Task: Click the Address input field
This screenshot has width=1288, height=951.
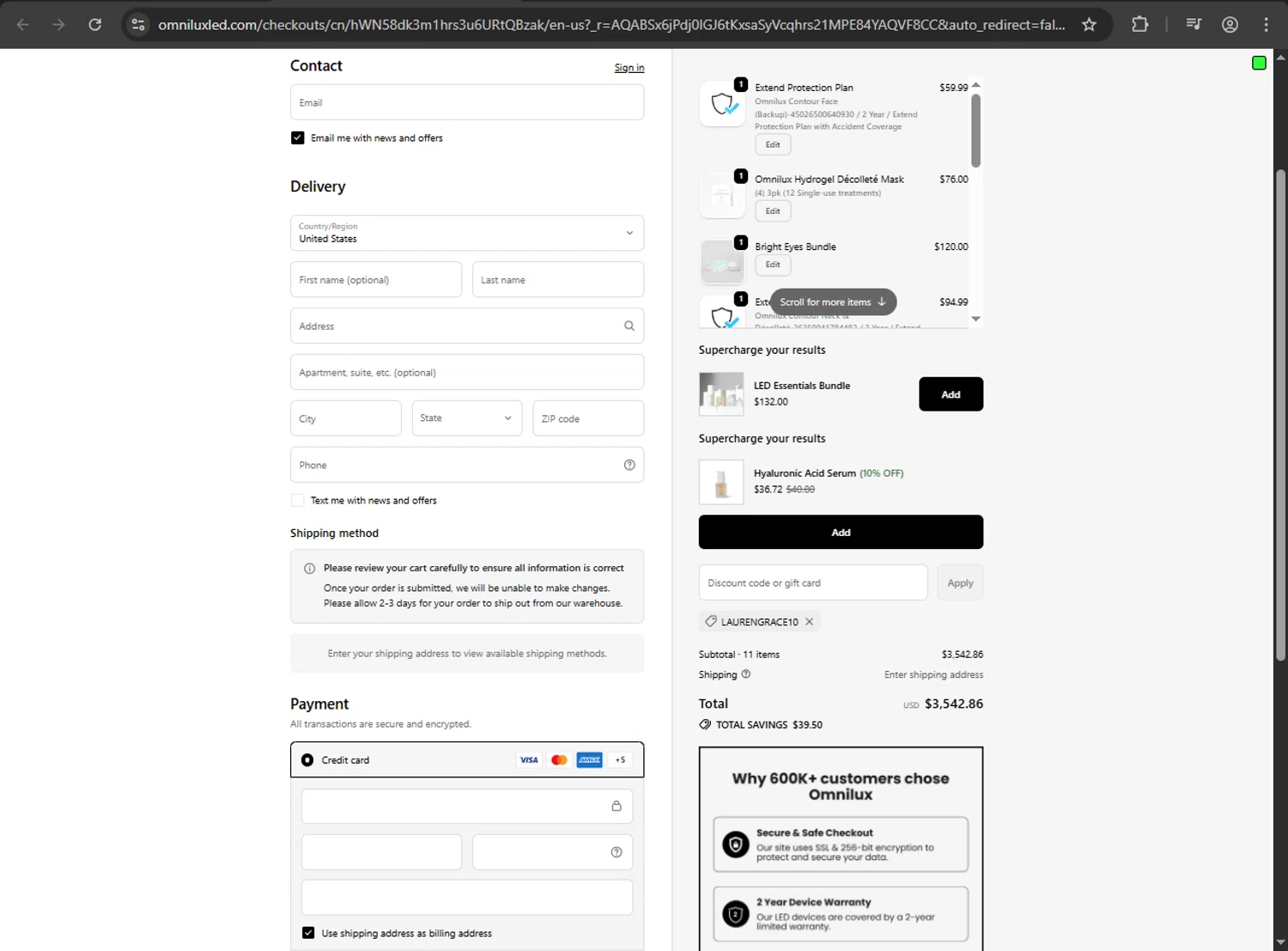Action: (467, 326)
